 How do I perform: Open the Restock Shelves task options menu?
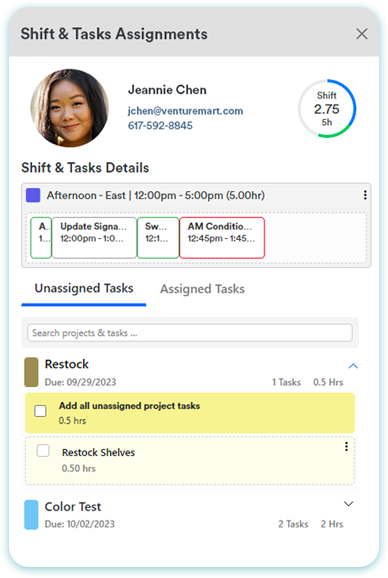(346, 447)
